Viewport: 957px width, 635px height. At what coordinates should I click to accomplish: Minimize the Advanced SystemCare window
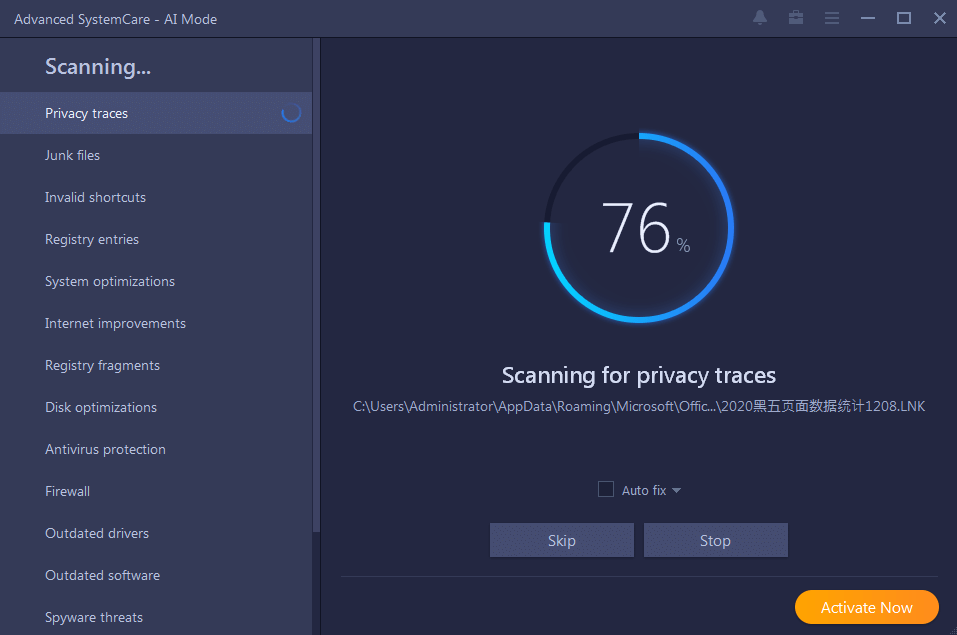868,18
